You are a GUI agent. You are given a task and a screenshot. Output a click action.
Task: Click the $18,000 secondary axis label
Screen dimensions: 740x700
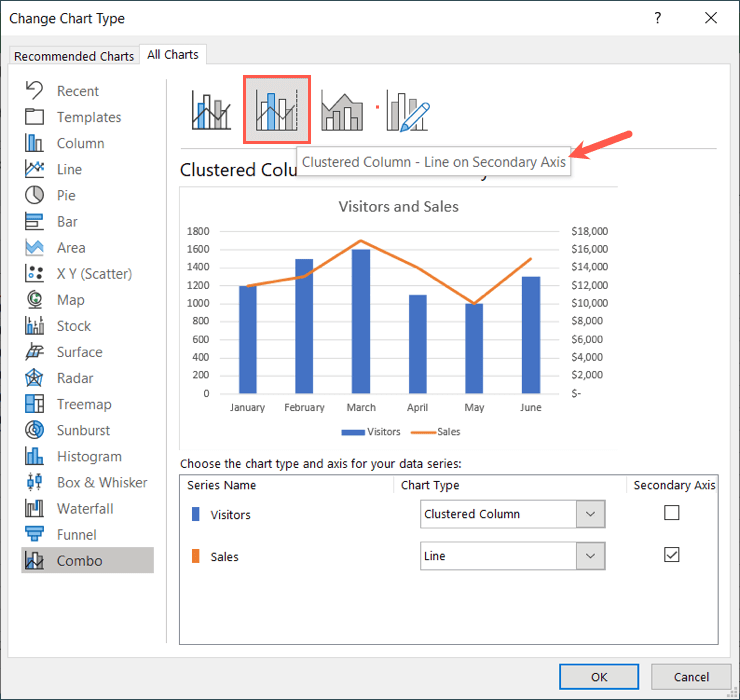coord(589,231)
